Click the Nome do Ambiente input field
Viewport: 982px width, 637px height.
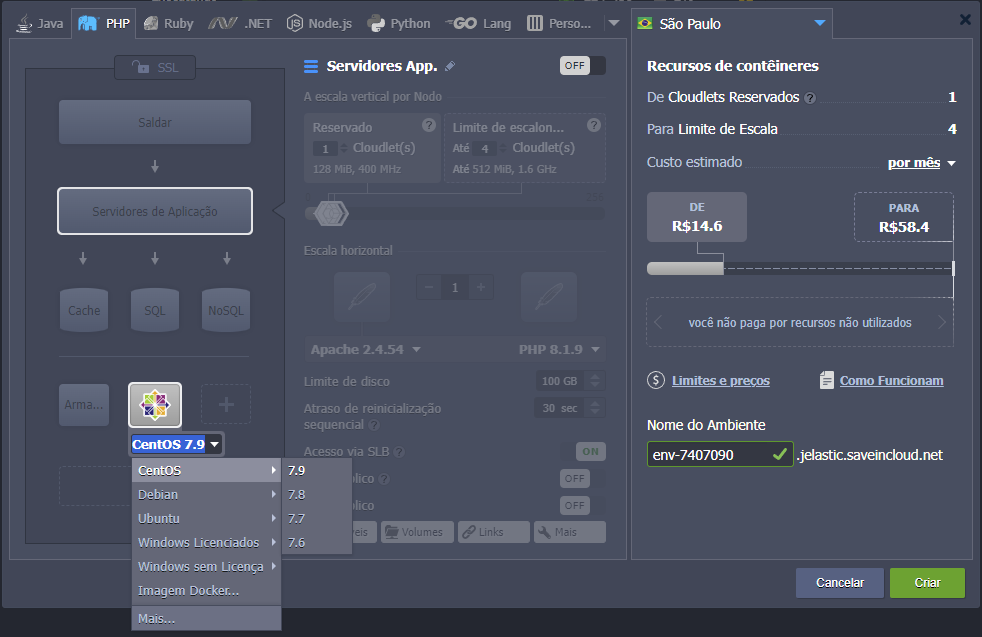(706, 455)
